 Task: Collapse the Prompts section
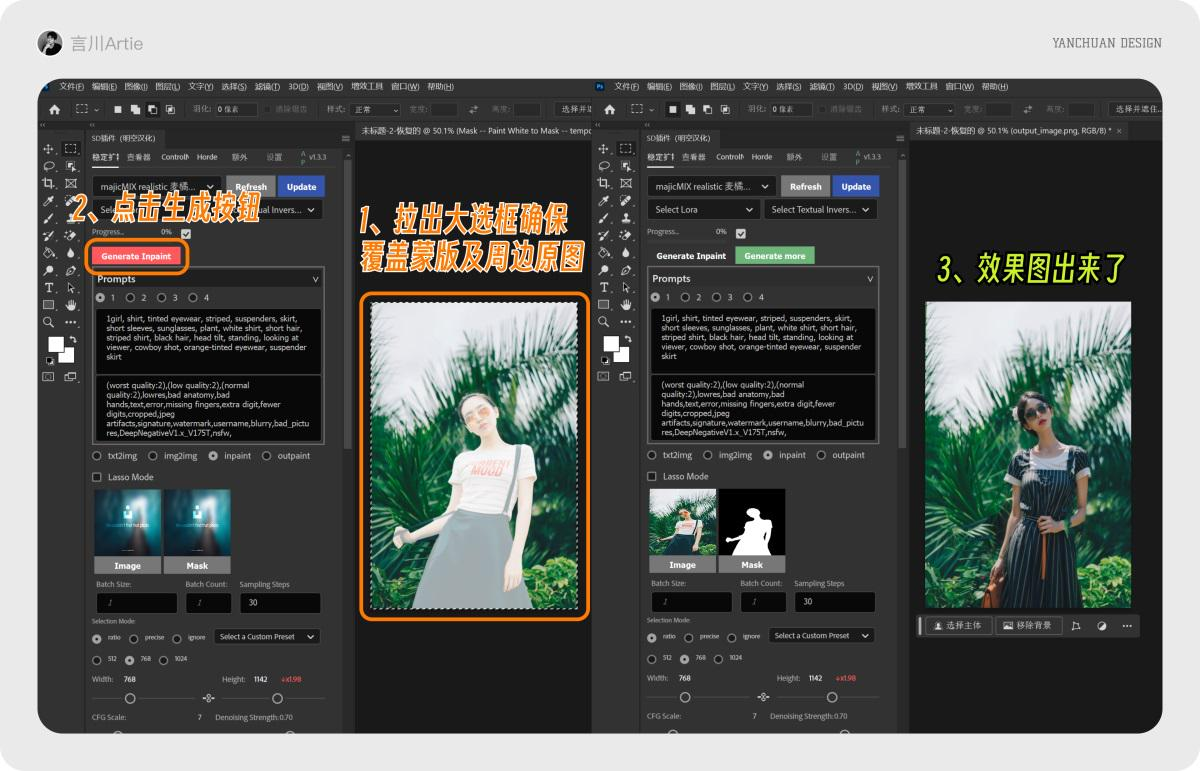(x=313, y=279)
